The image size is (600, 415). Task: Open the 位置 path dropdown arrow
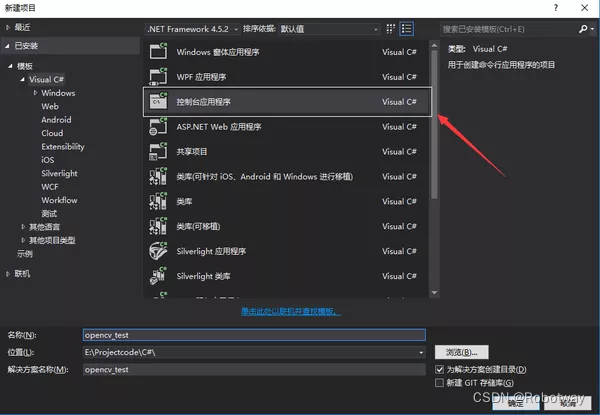421,352
